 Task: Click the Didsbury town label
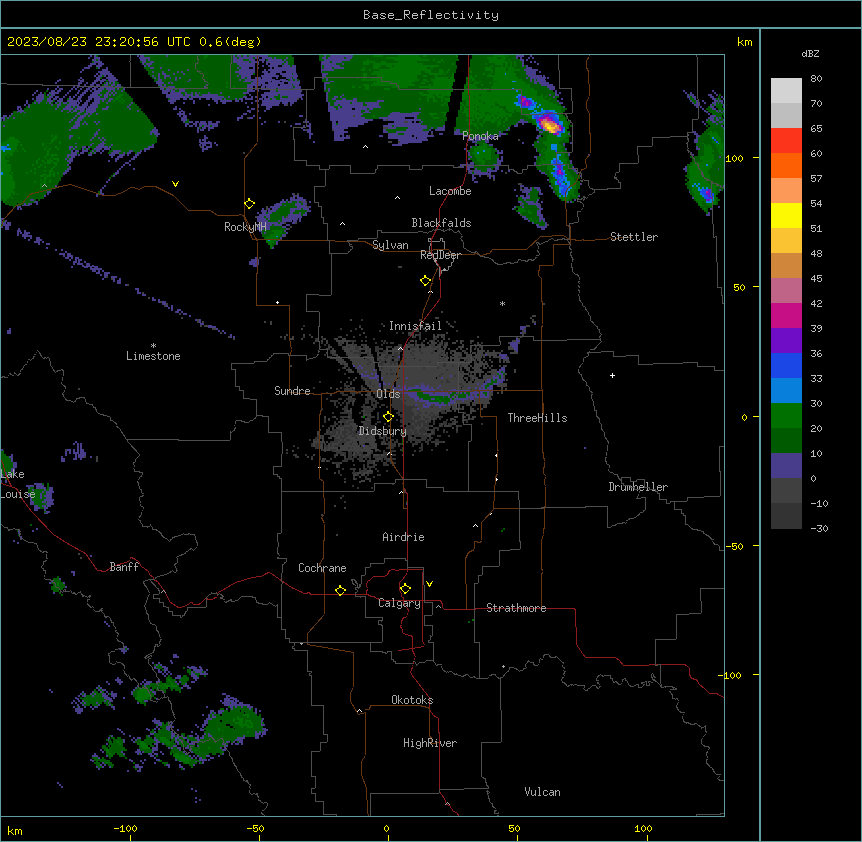383,431
